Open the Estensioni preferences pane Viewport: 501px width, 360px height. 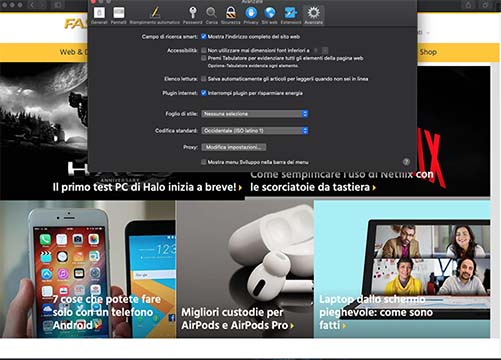coord(291,15)
